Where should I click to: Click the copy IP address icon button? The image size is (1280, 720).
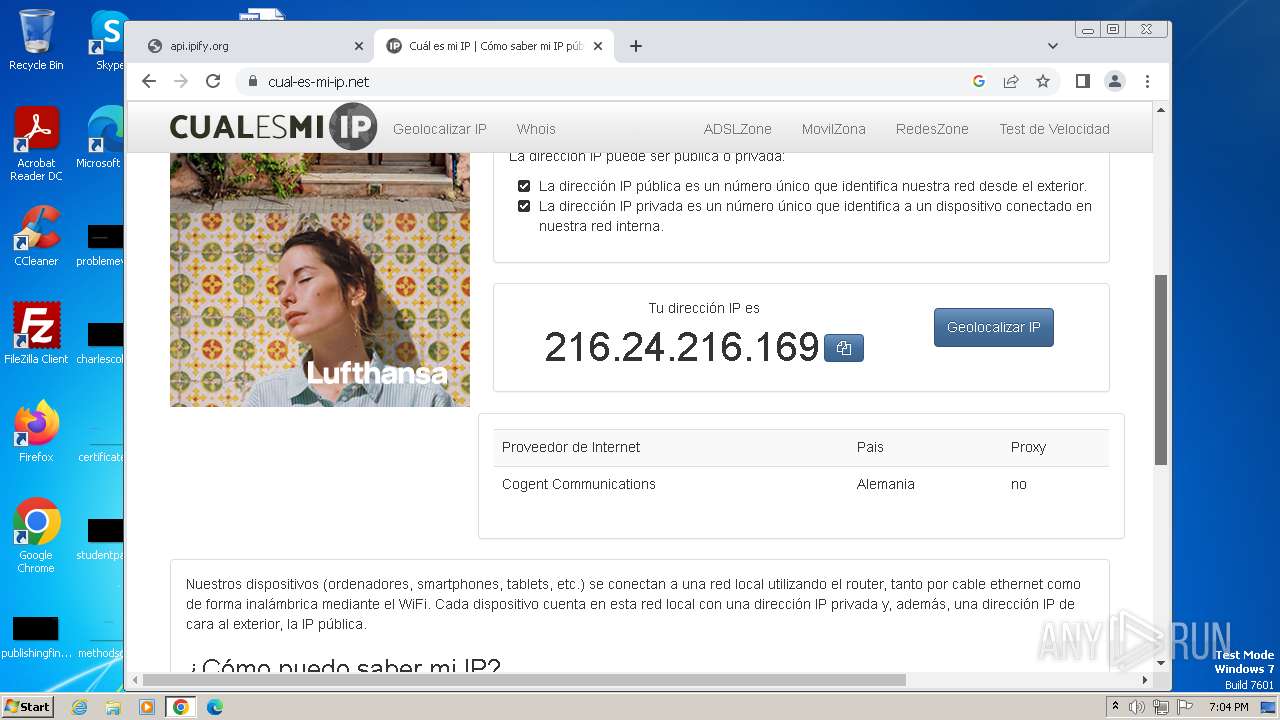pyautogui.click(x=844, y=348)
